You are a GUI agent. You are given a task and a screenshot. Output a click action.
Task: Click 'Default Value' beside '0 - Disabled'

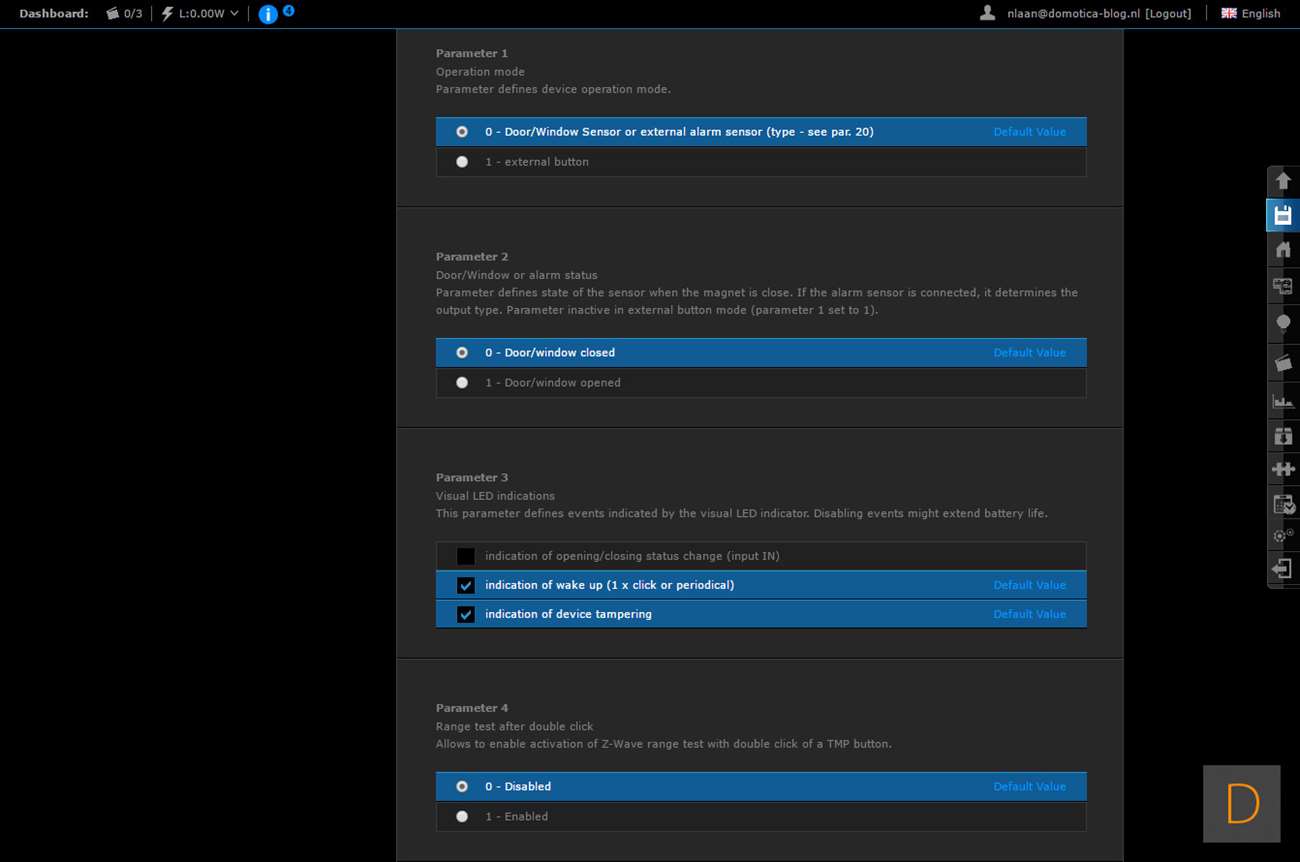(1030, 787)
